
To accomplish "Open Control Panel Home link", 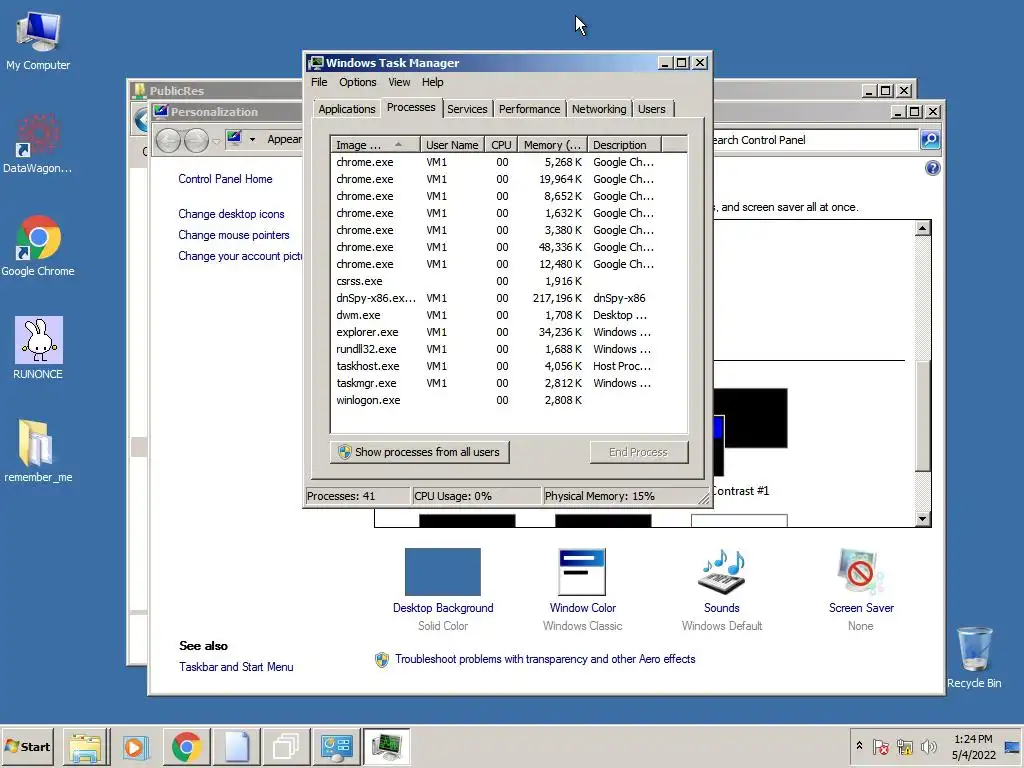I will click(x=225, y=179).
